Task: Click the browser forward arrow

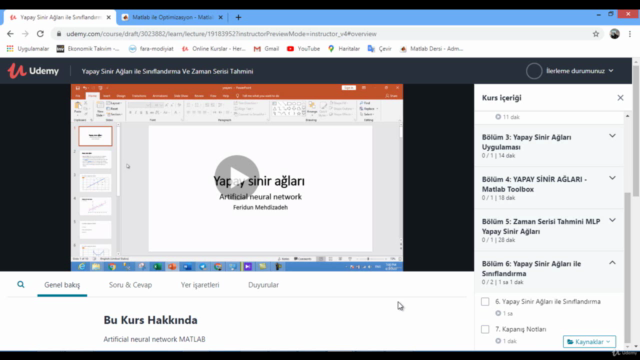Action: (x=25, y=34)
